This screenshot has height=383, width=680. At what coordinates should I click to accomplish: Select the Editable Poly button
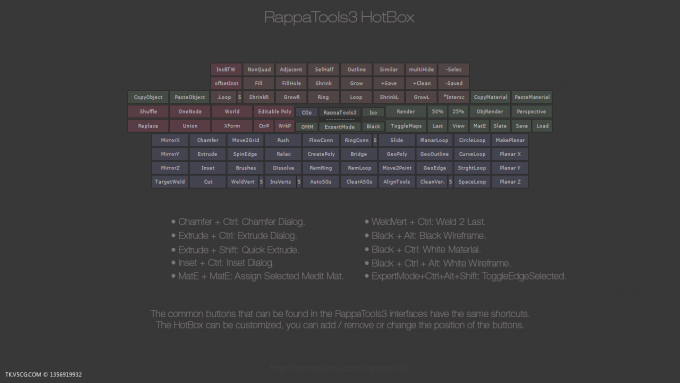coord(274,111)
